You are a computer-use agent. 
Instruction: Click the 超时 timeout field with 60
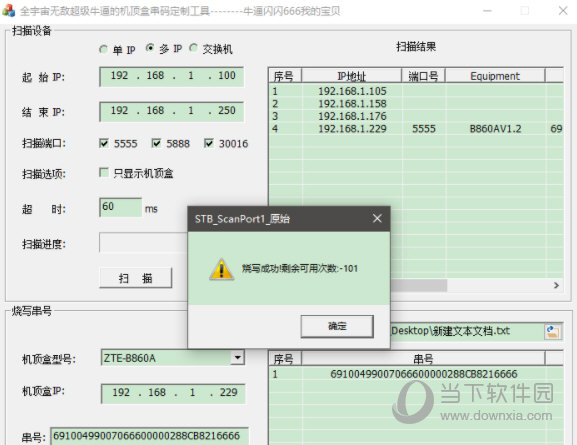pyautogui.click(x=120, y=207)
